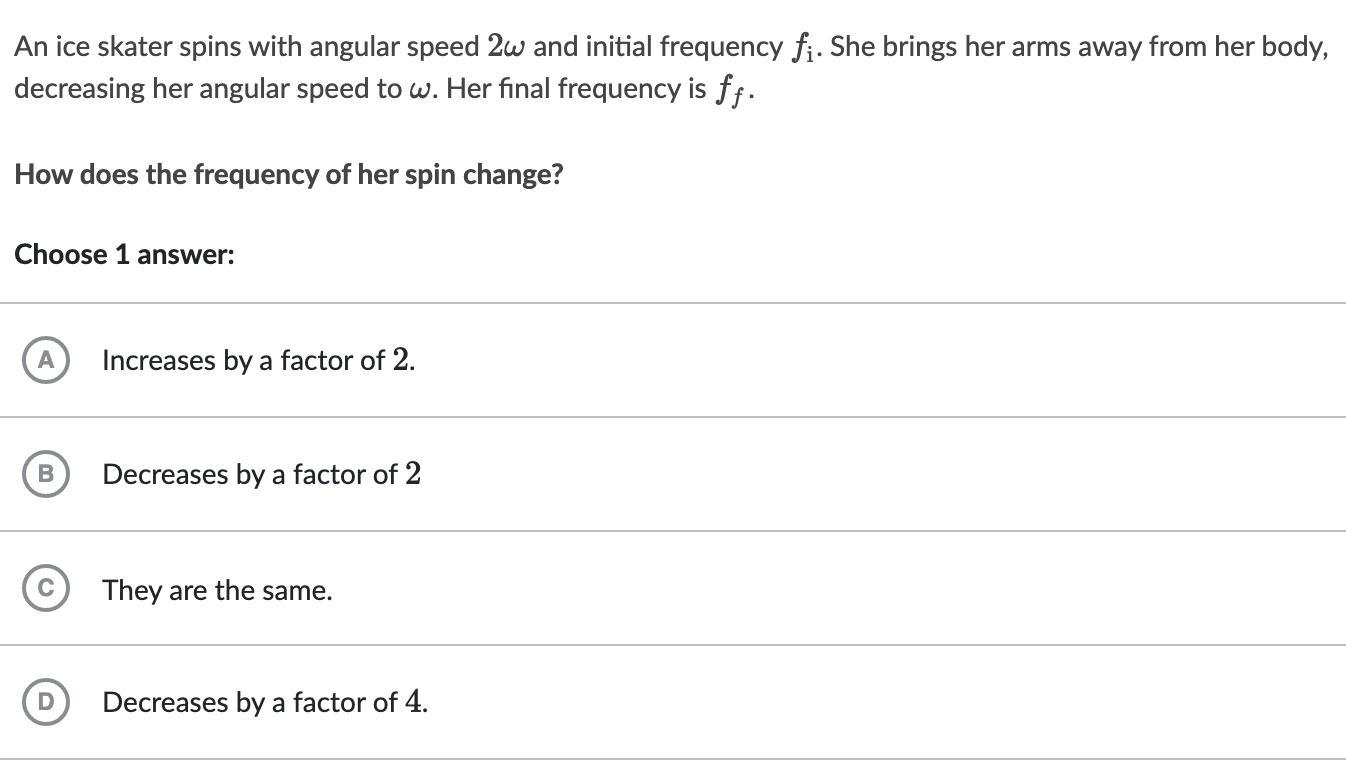This screenshot has height=768, width=1346.
Task: Click the 'They are the same.' answer text
Action: [217, 590]
